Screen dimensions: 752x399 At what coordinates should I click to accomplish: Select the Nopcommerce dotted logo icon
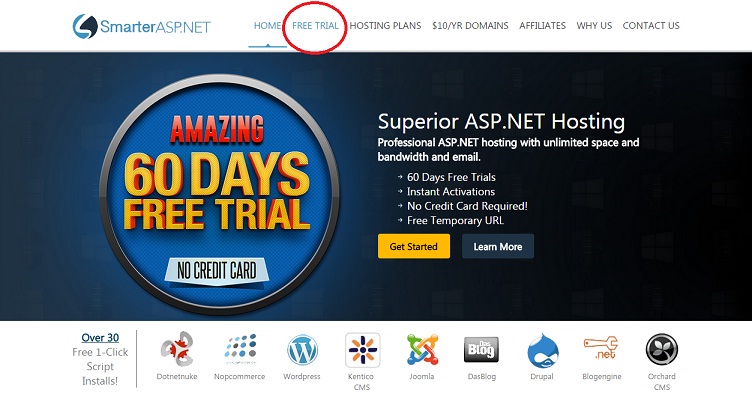point(240,349)
